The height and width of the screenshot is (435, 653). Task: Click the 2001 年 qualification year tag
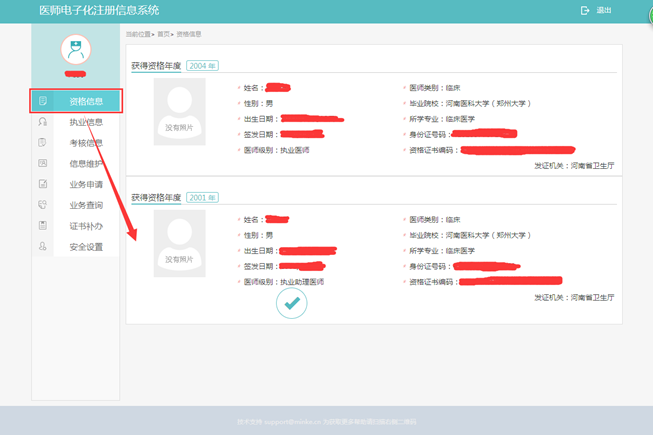[x=202, y=198]
